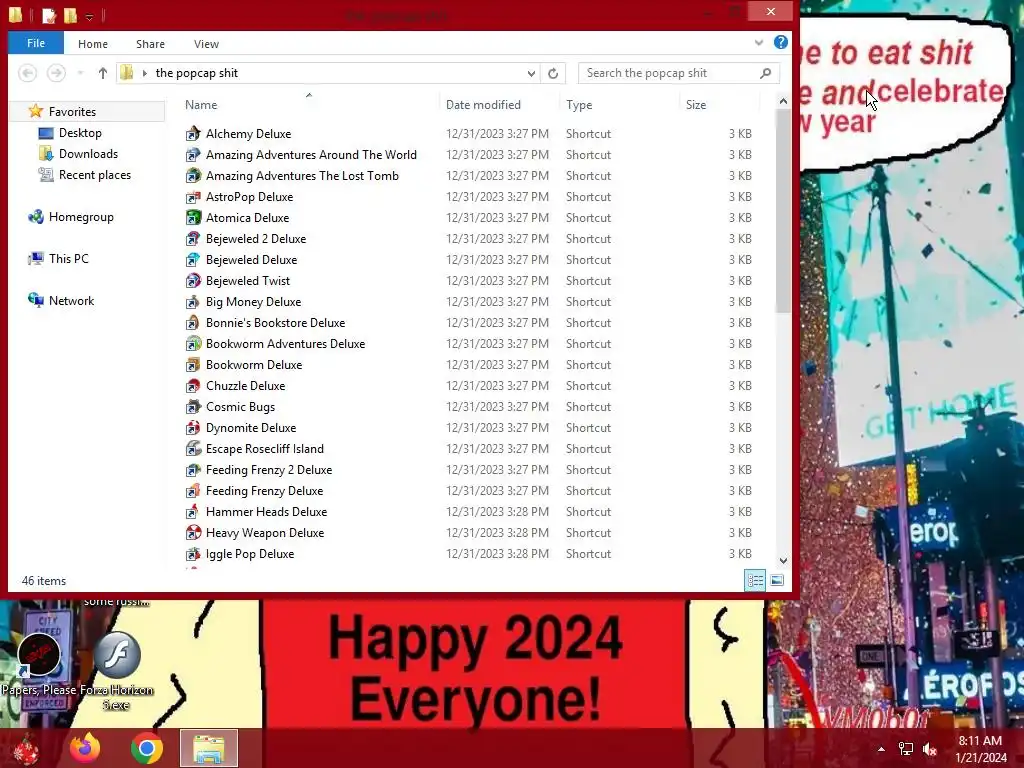Open the quick access toolbar dropdown
1024x768 pixels.
[89, 16]
